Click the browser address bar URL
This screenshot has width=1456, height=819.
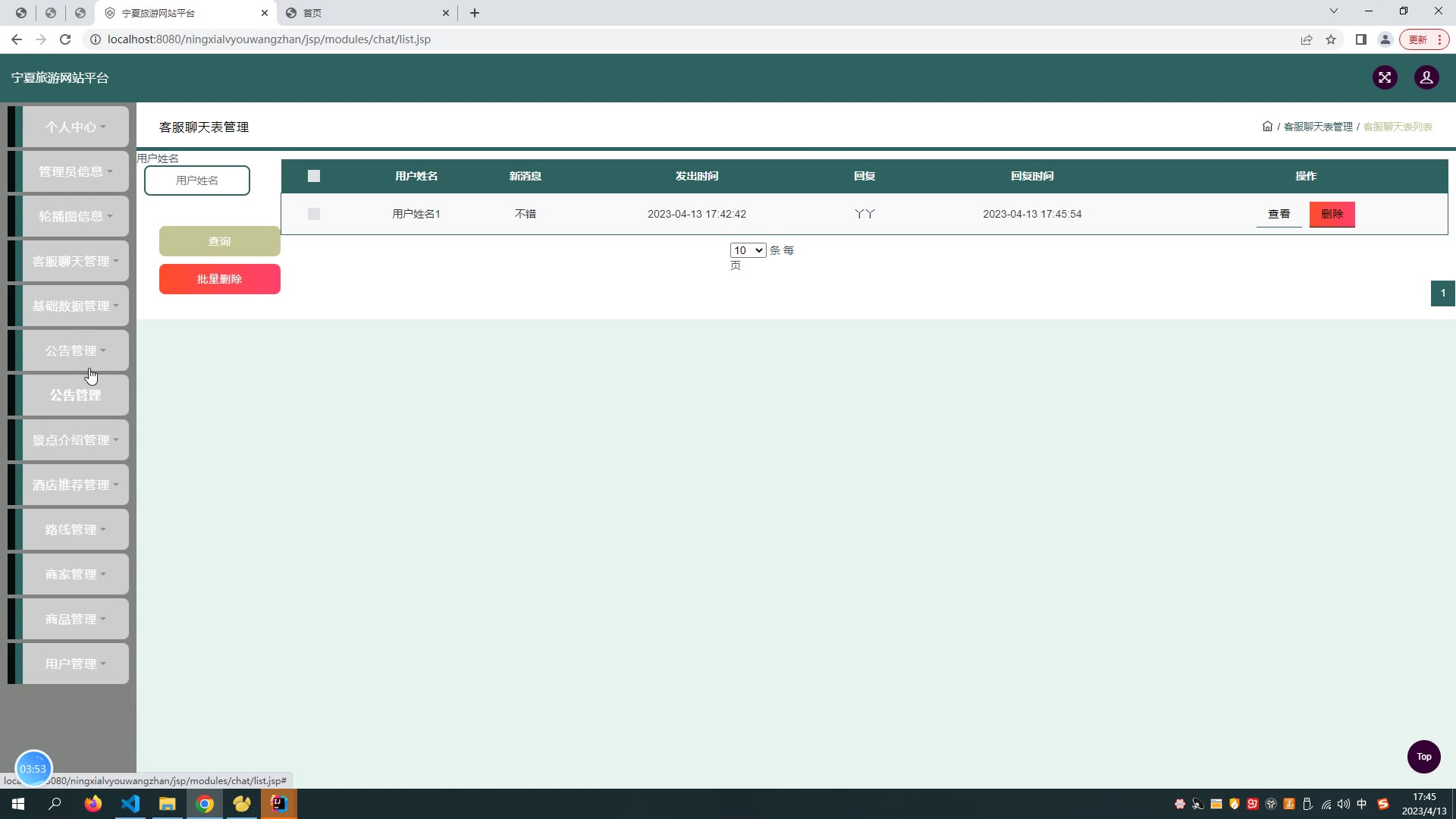coord(269,39)
